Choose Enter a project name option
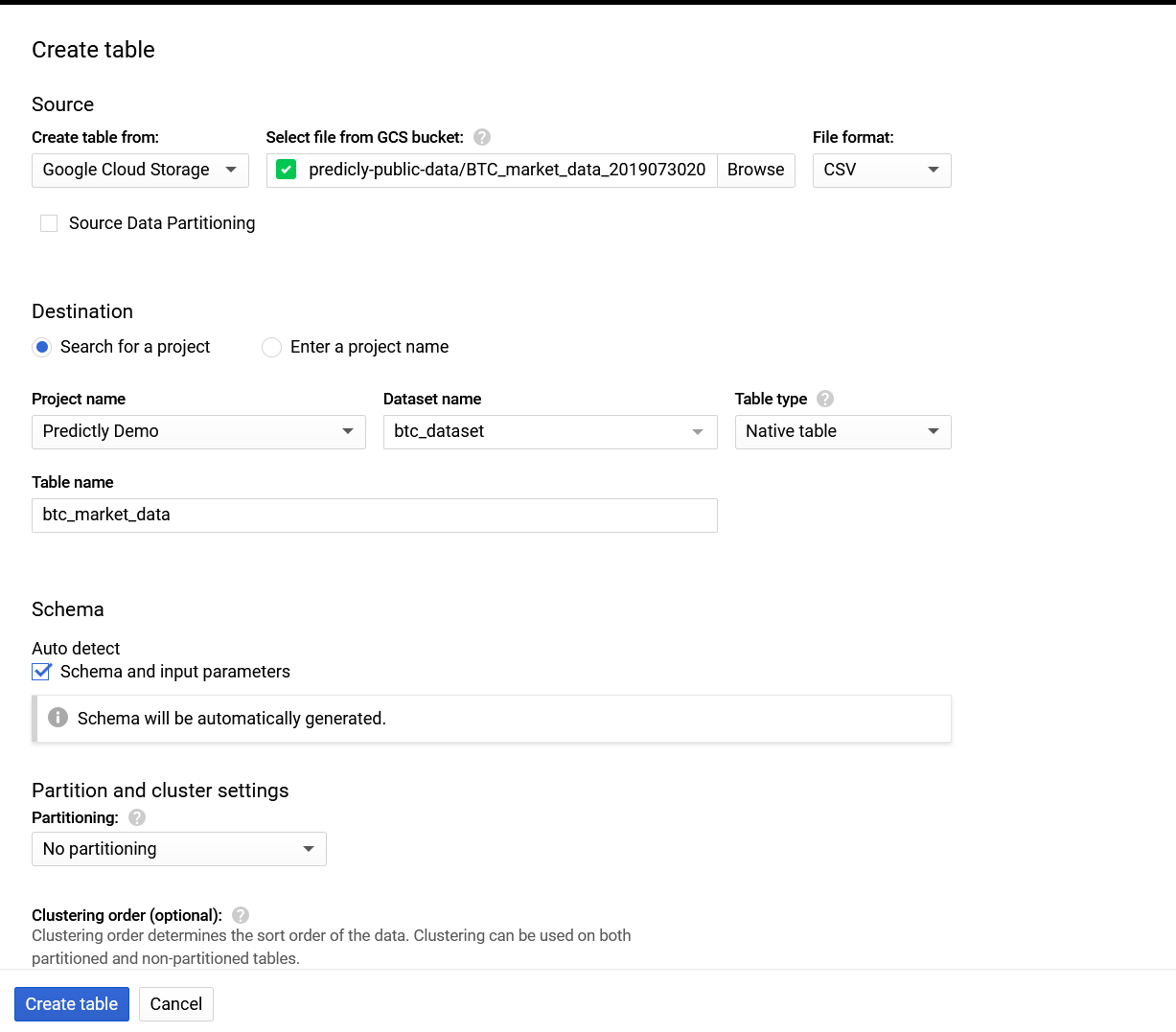The image size is (1176, 1032). pyautogui.click(x=272, y=347)
